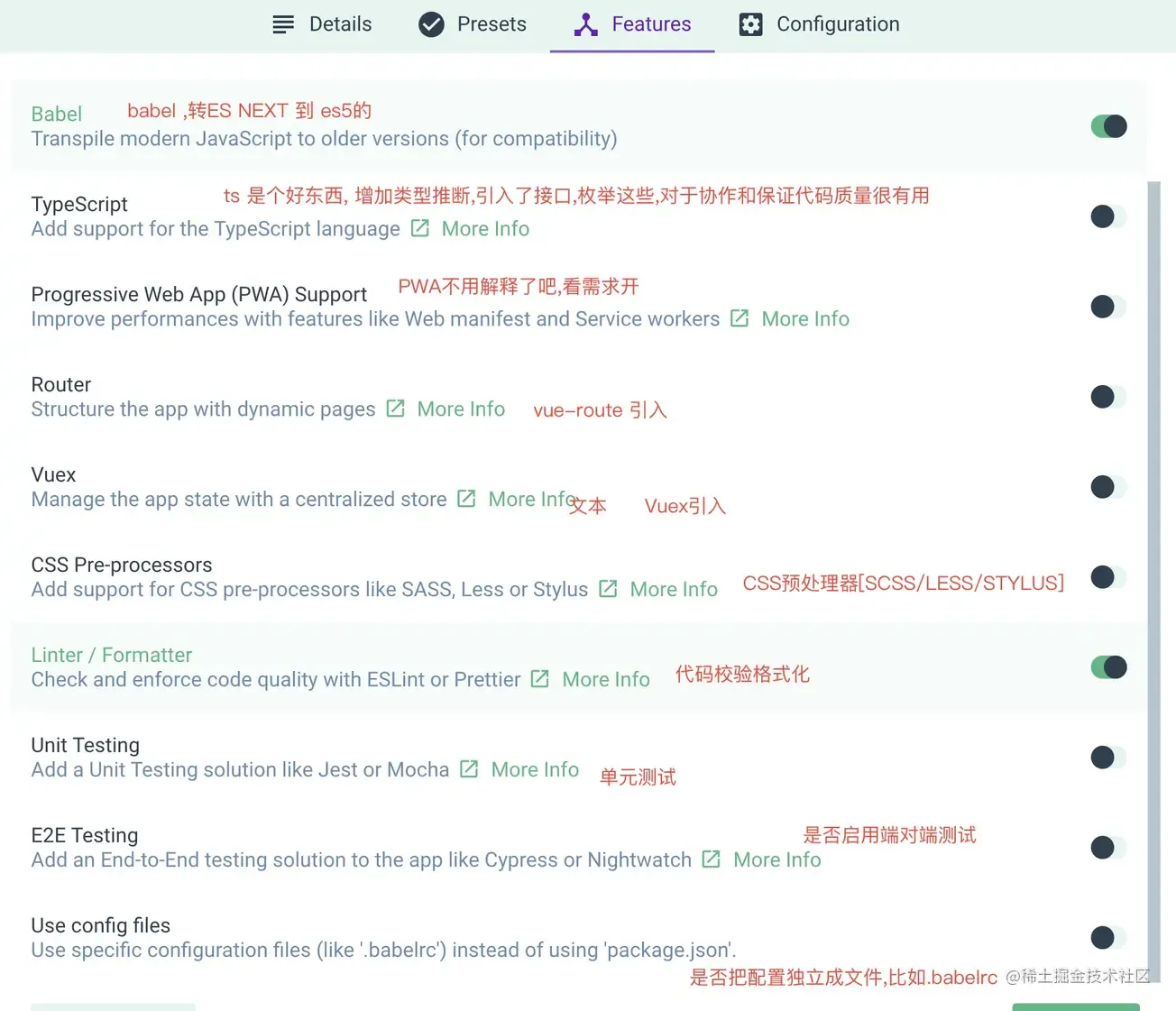Click the "Router" feature title
Screen dimensions: 1176x1011
[x=61, y=385]
